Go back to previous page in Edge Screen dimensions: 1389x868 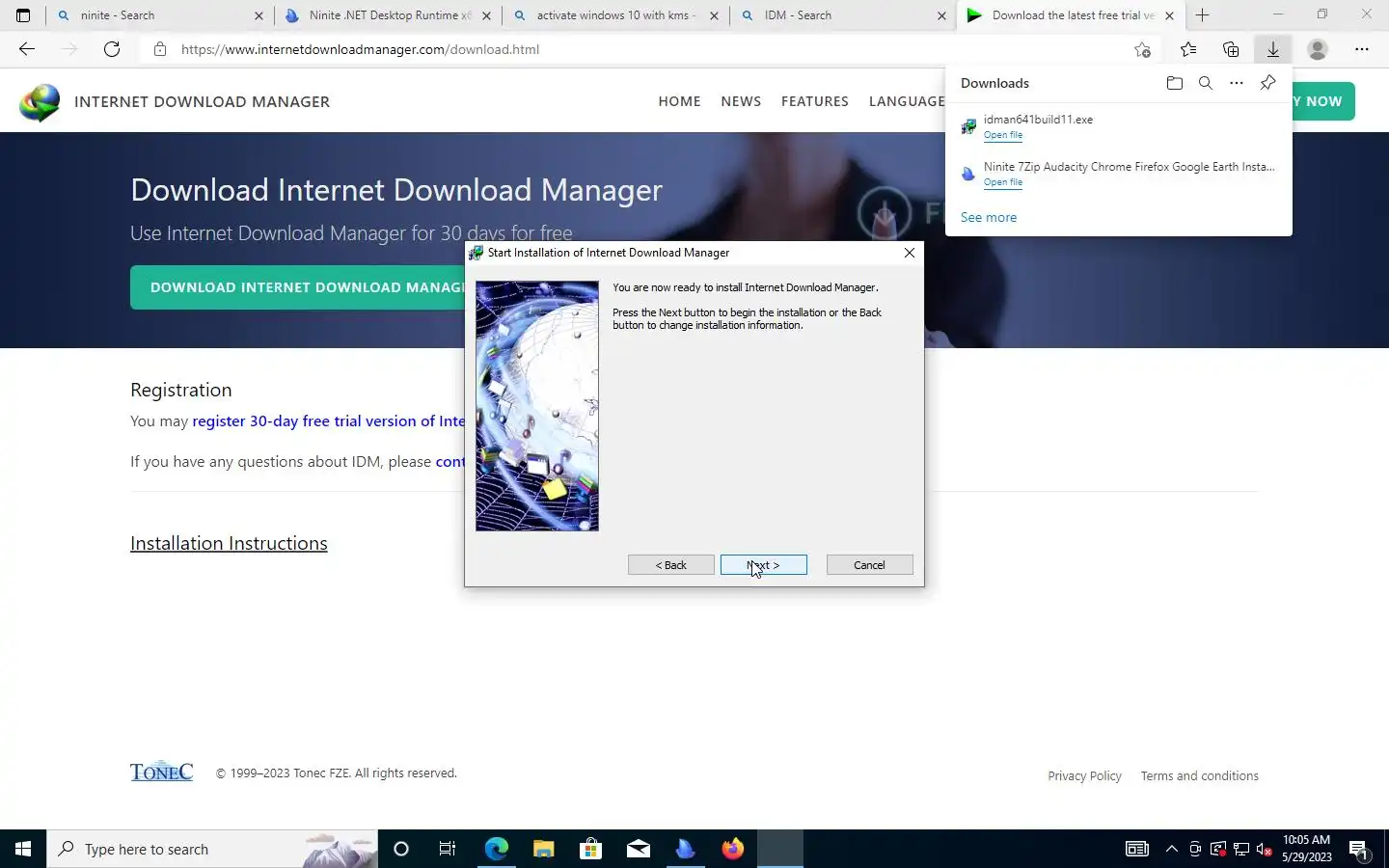pos(27,49)
